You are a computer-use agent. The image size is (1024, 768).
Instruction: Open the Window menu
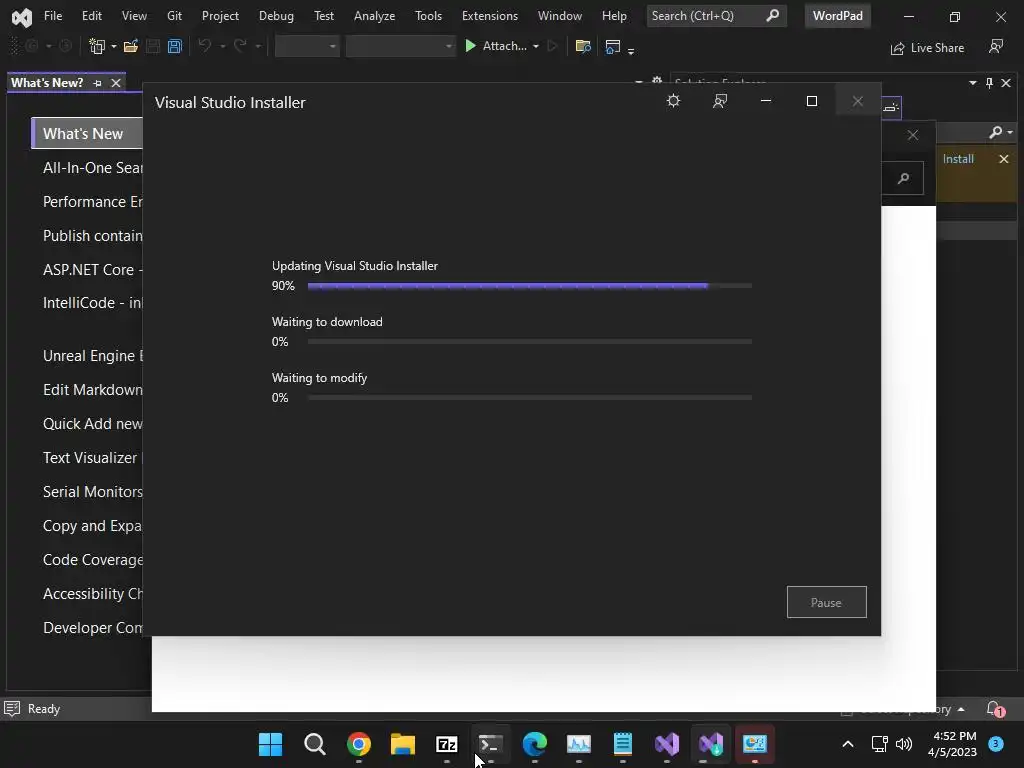(560, 16)
